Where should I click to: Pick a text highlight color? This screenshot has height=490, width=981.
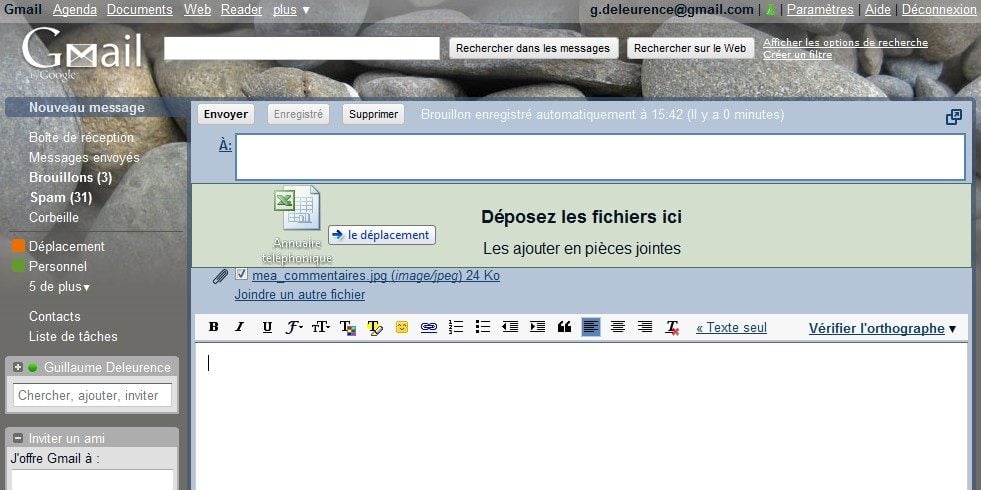coord(375,327)
